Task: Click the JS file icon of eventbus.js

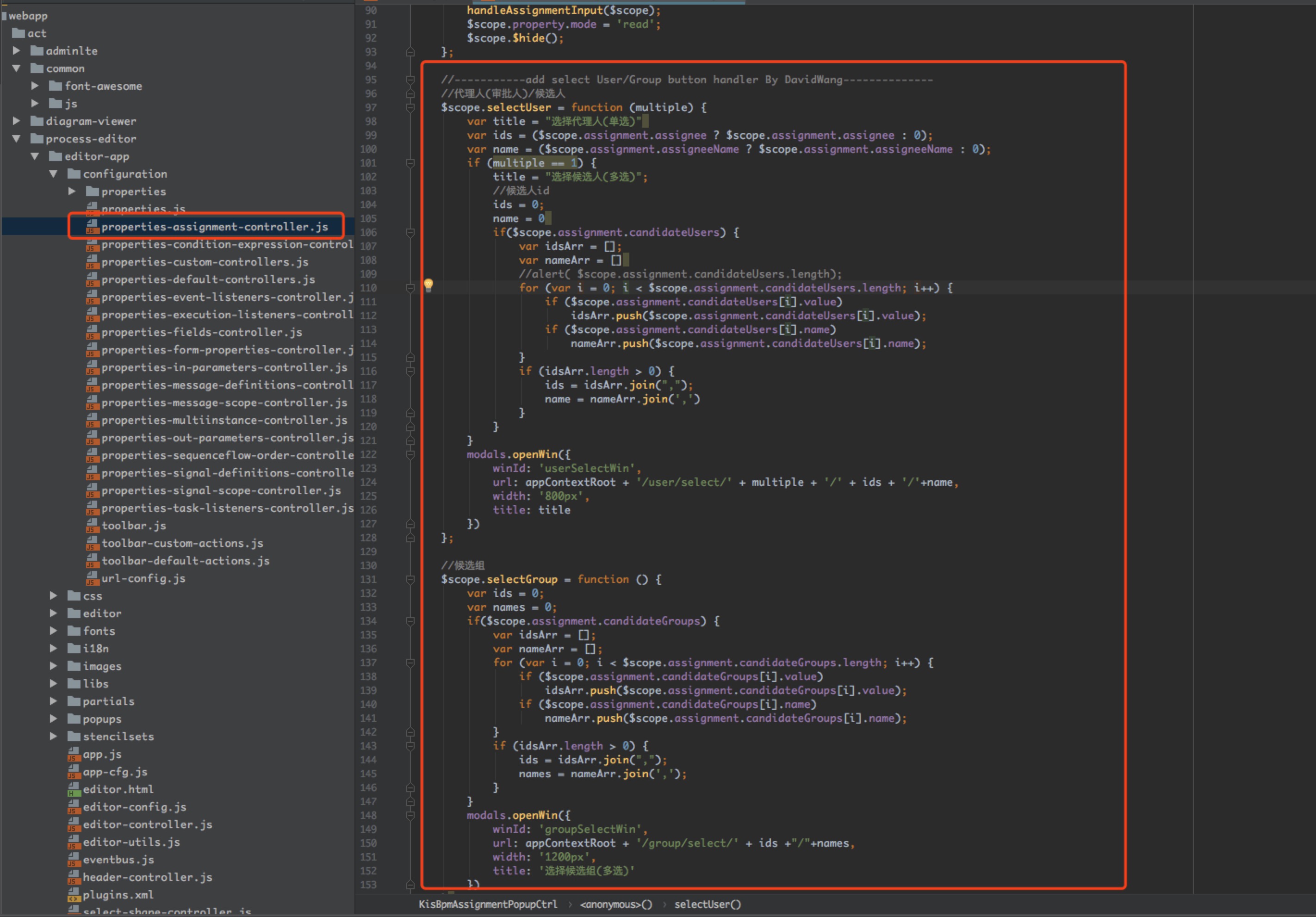Action: tap(74, 860)
